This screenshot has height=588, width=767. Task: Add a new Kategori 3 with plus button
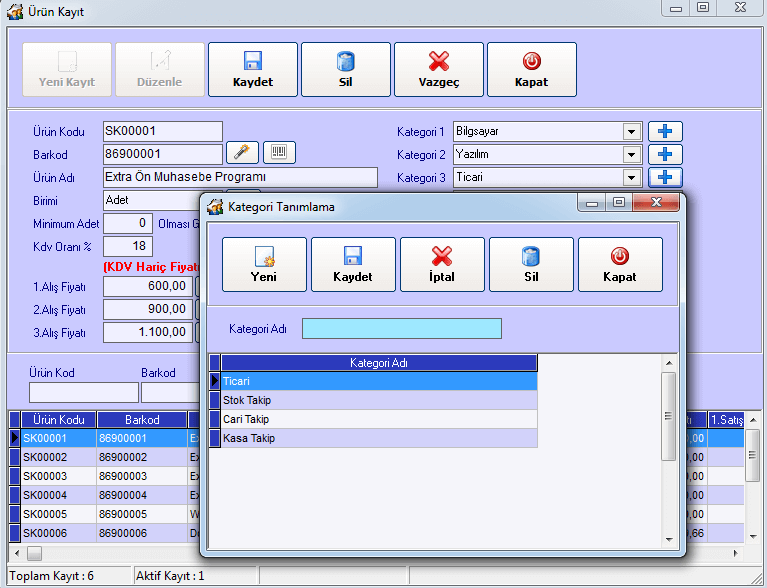coord(665,177)
